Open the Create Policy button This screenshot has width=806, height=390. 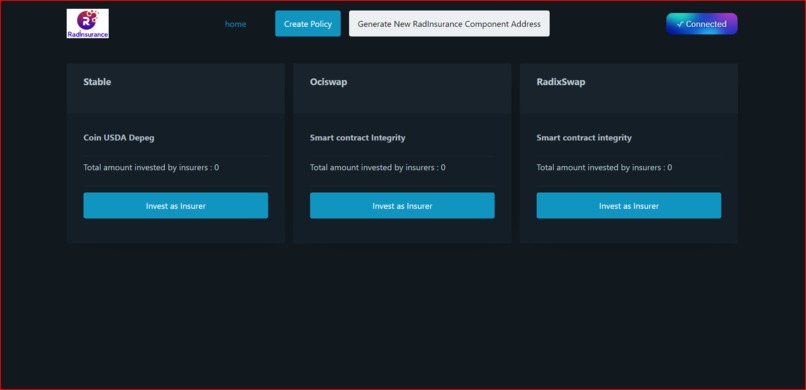(x=307, y=24)
